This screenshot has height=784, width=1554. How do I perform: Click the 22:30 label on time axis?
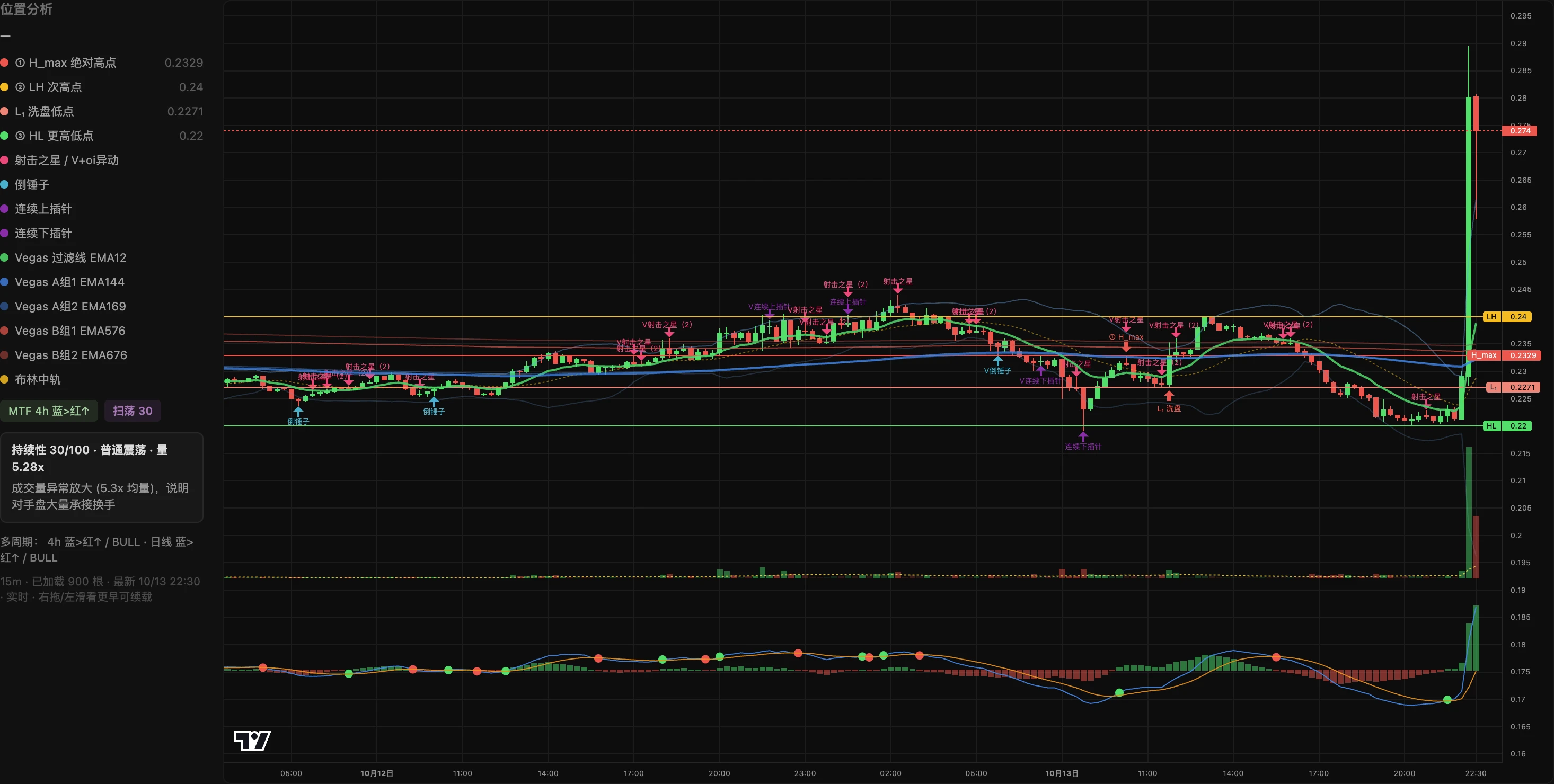1476,773
